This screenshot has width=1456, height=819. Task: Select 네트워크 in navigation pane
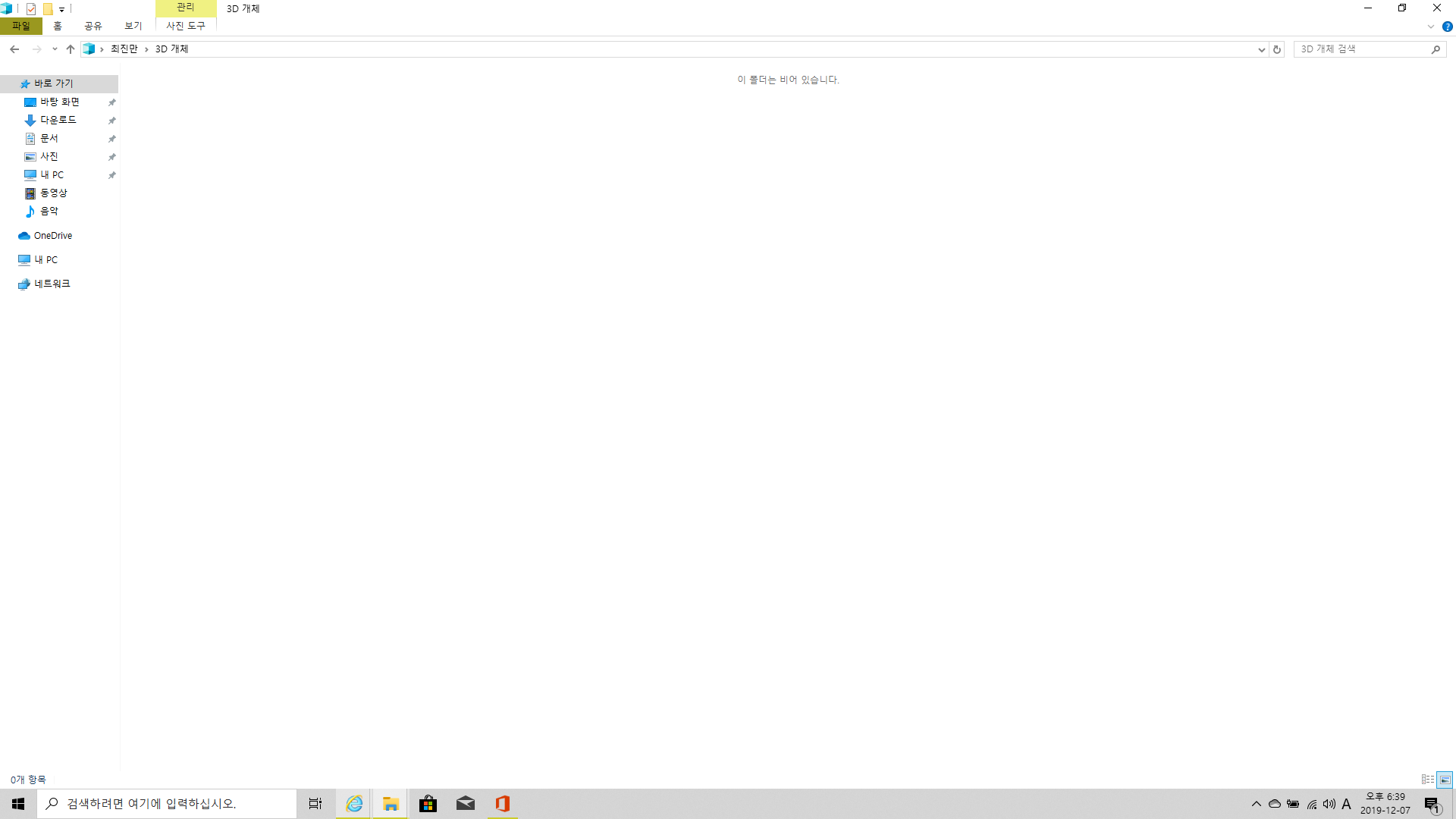[x=59, y=284]
